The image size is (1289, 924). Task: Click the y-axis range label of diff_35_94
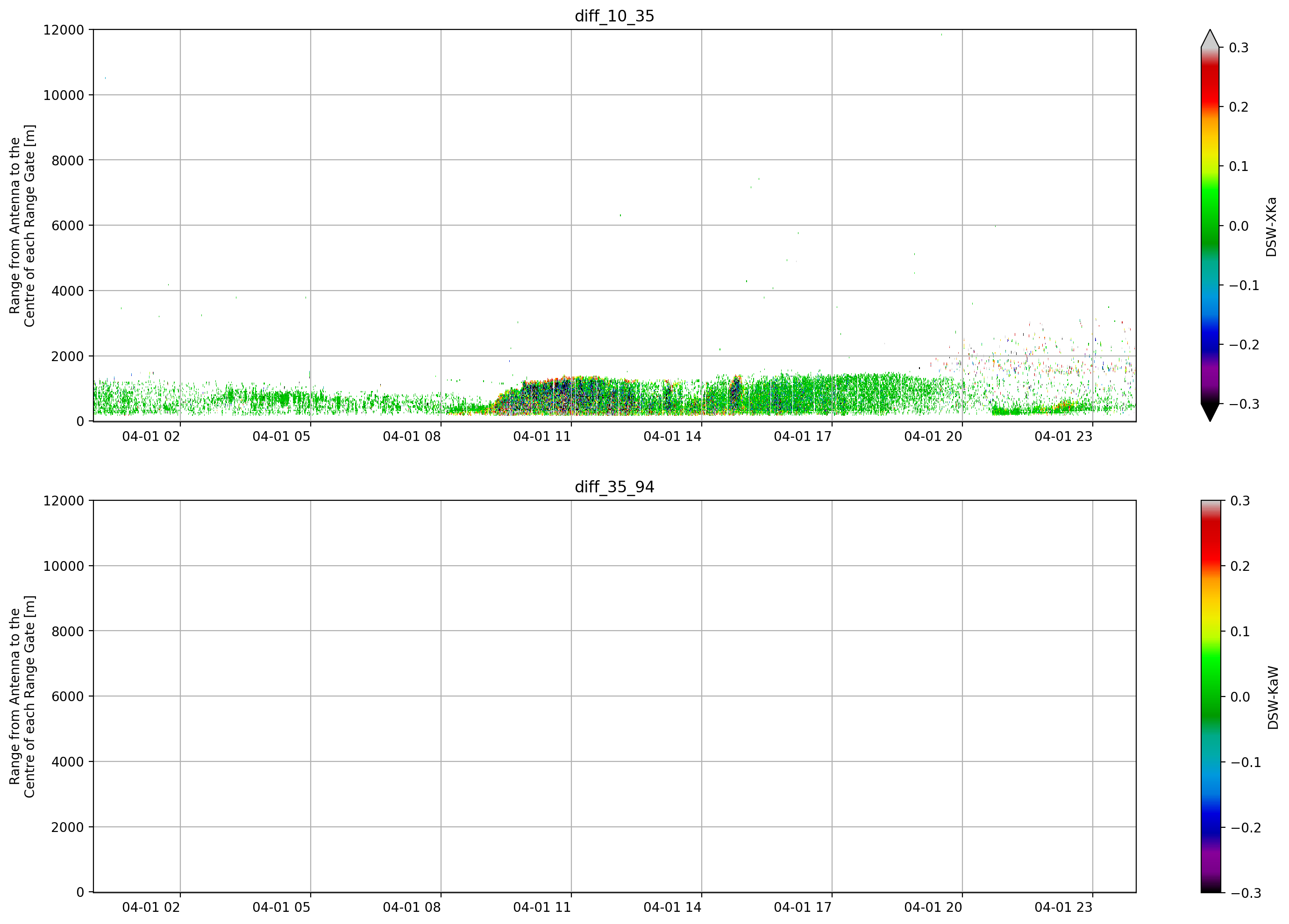(22, 697)
